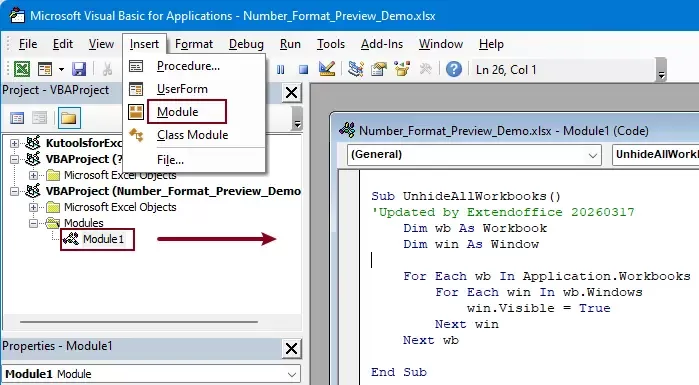The image size is (699, 385).
Task: Click the View Microsoft Excel toolbar icon
Action: click(x=22, y=70)
